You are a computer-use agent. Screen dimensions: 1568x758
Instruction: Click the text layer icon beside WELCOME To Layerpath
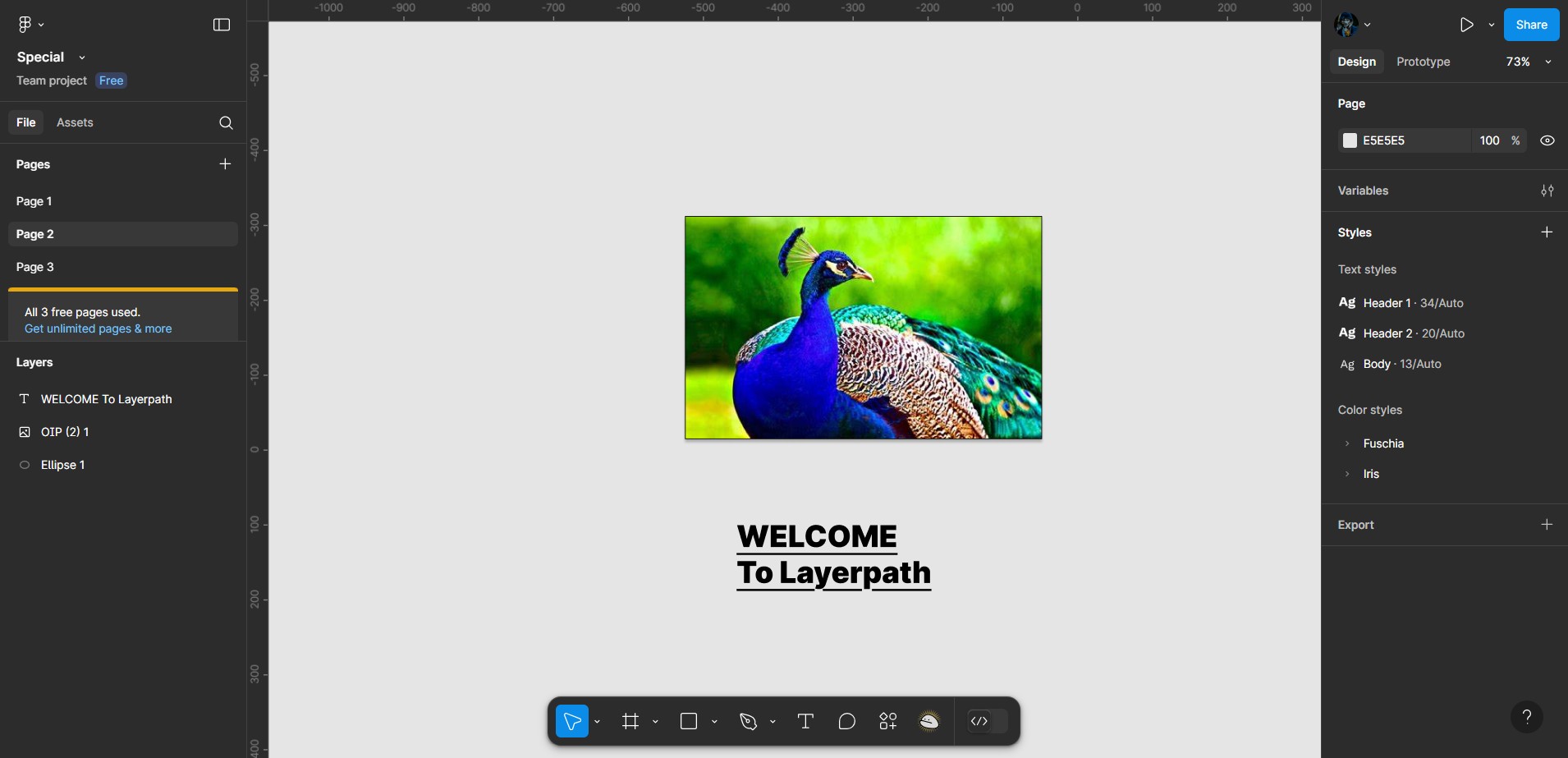(x=25, y=399)
